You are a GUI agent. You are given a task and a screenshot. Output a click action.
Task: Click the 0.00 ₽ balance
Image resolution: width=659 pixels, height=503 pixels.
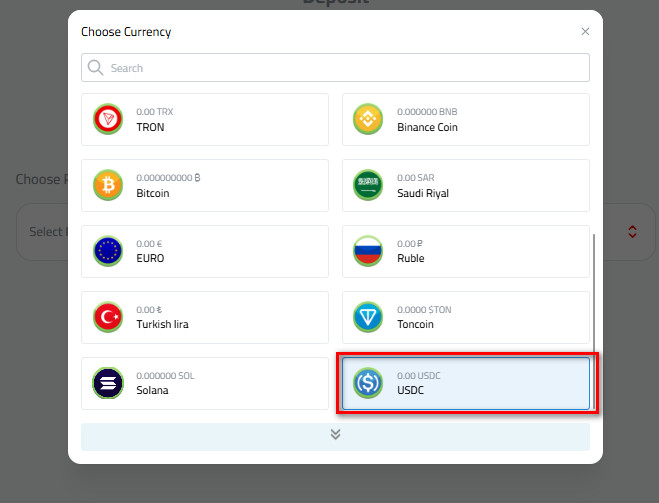point(410,244)
